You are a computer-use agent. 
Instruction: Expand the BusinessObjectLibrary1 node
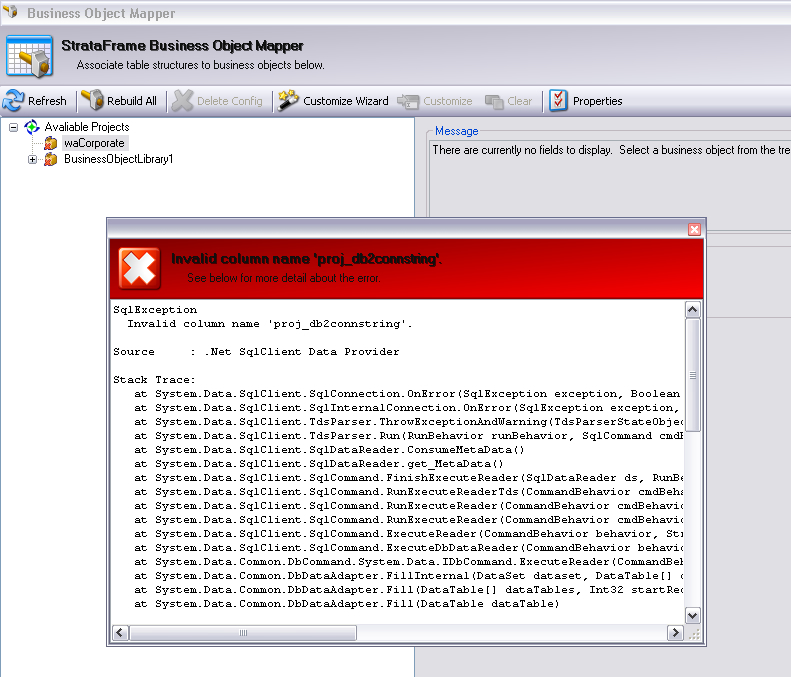[x=33, y=159]
